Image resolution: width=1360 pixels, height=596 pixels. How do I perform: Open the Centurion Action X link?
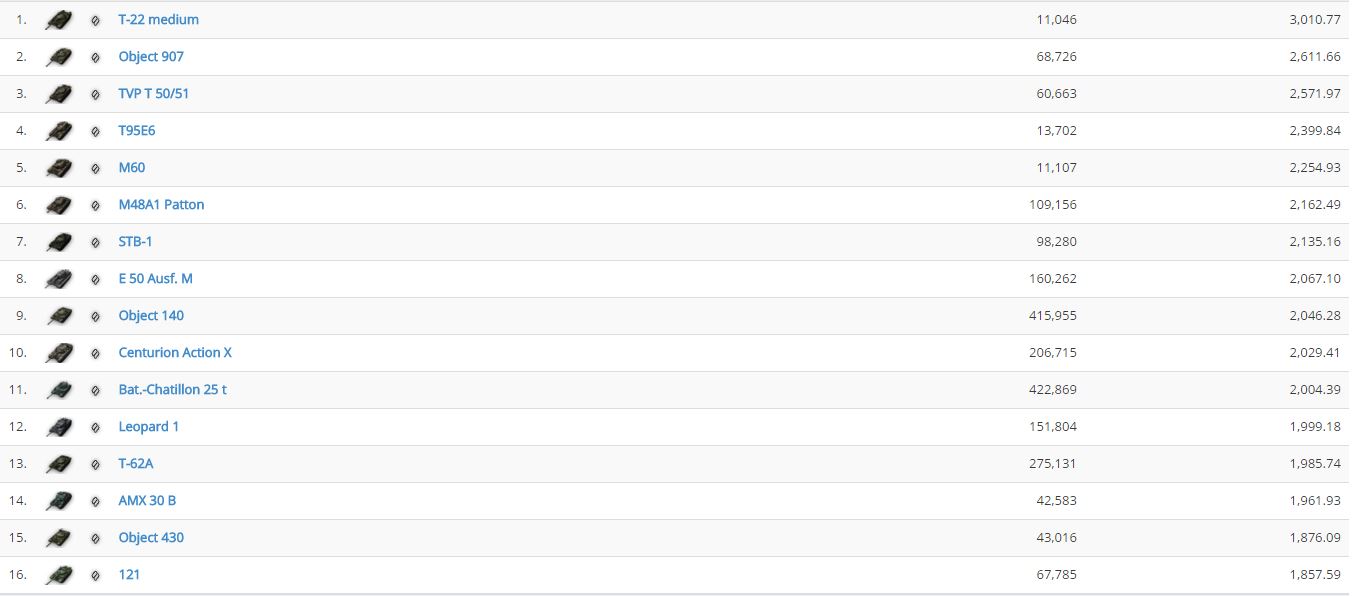175,353
